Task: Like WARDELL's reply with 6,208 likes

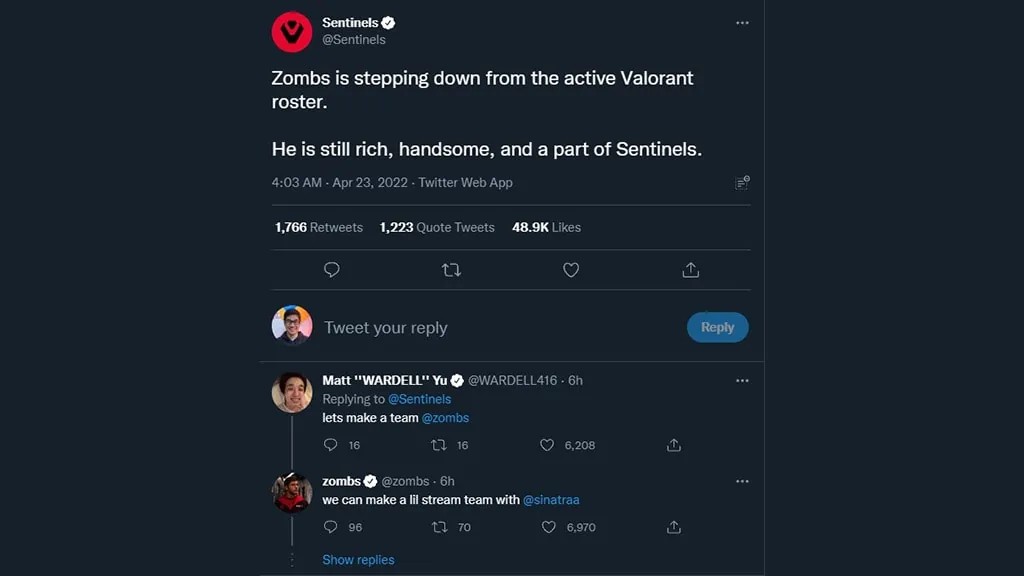Action: click(547, 445)
